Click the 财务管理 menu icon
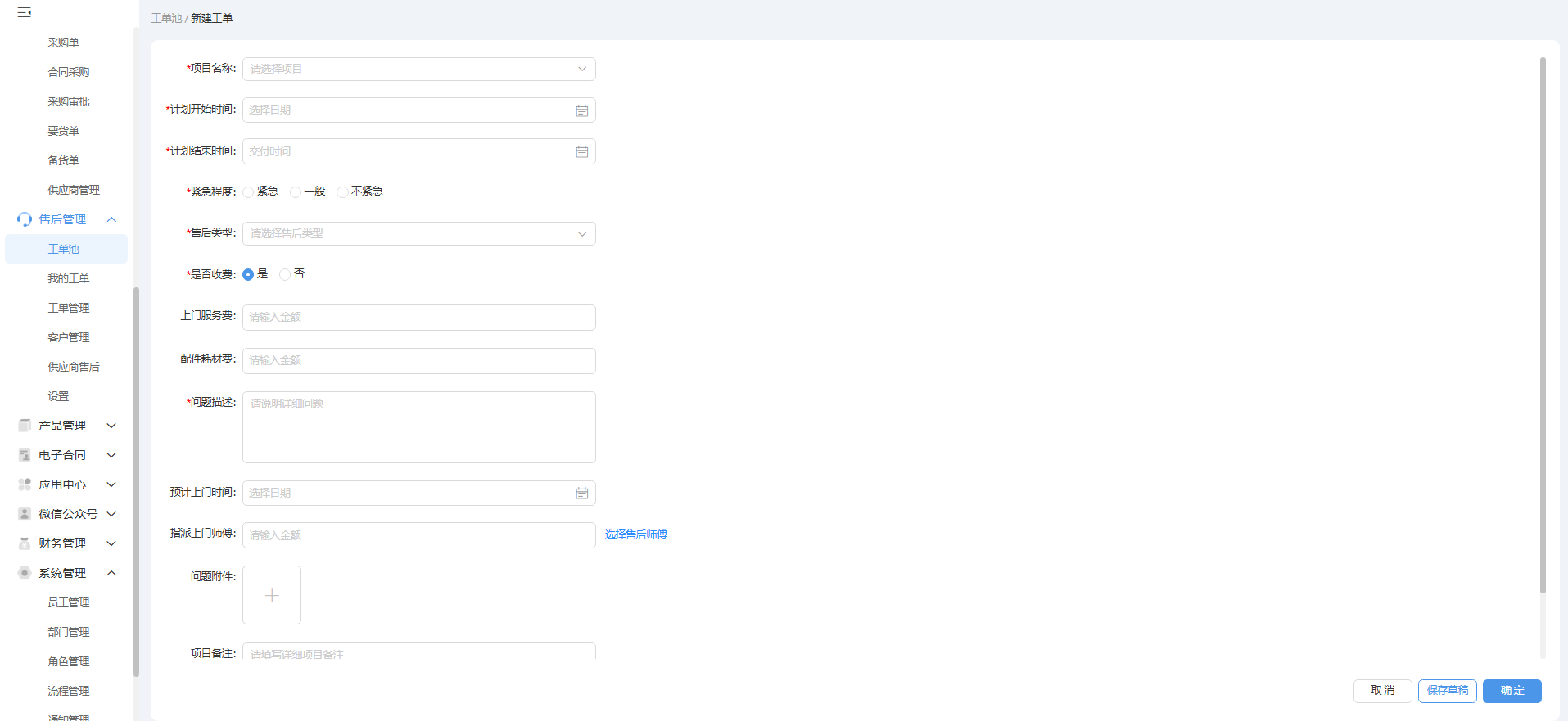This screenshot has height=721, width=1568. tap(25, 543)
